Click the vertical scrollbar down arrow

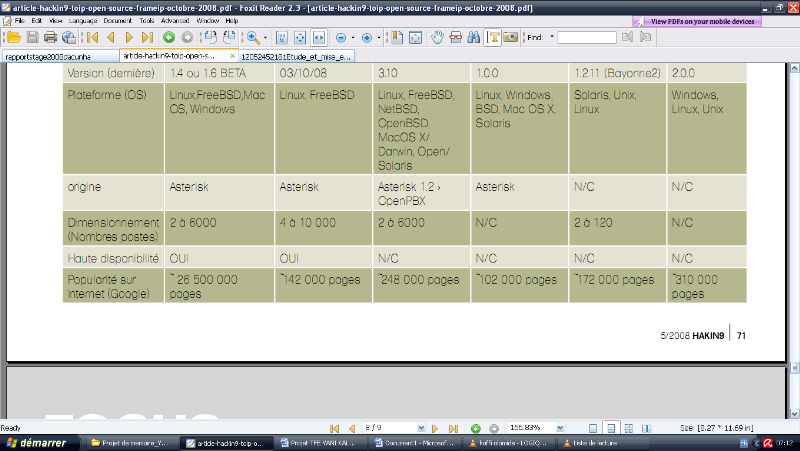click(x=794, y=414)
